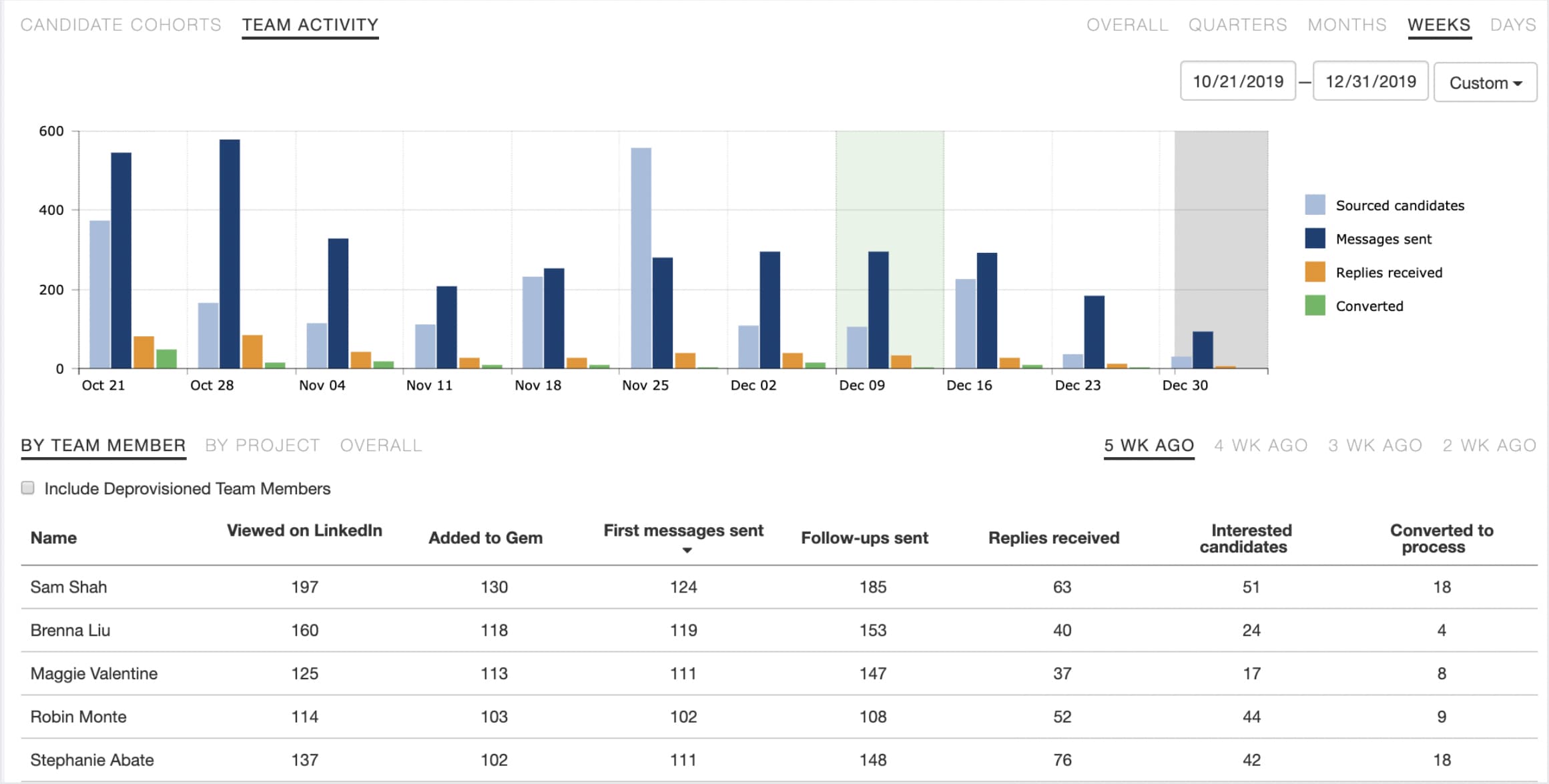The height and width of the screenshot is (784, 1549).
Task: Select the DAYS time granularity
Action: click(1513, 25)
